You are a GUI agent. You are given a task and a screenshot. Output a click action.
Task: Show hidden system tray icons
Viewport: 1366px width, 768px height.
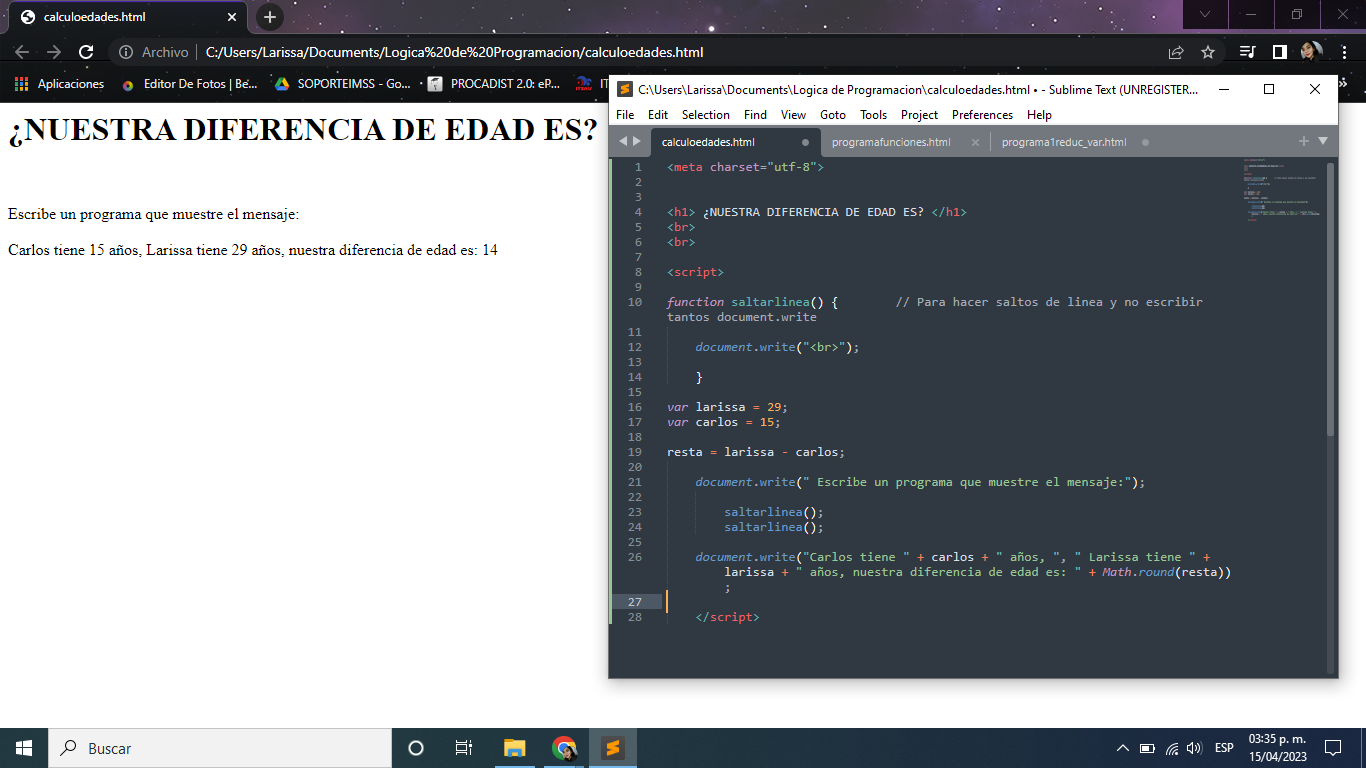click(x=1123, y=748)
